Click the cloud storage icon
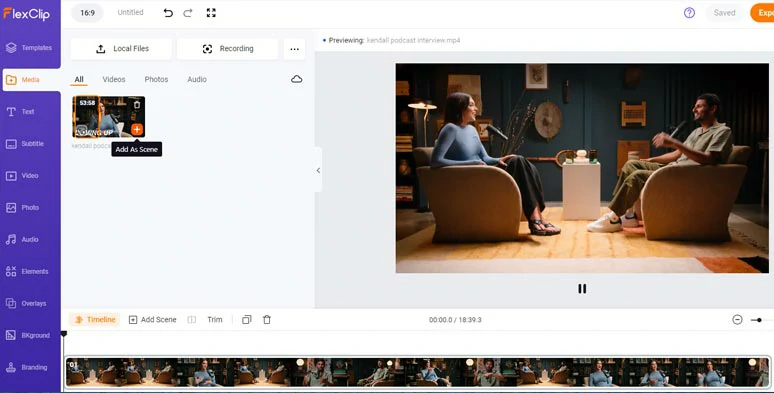 297,79
